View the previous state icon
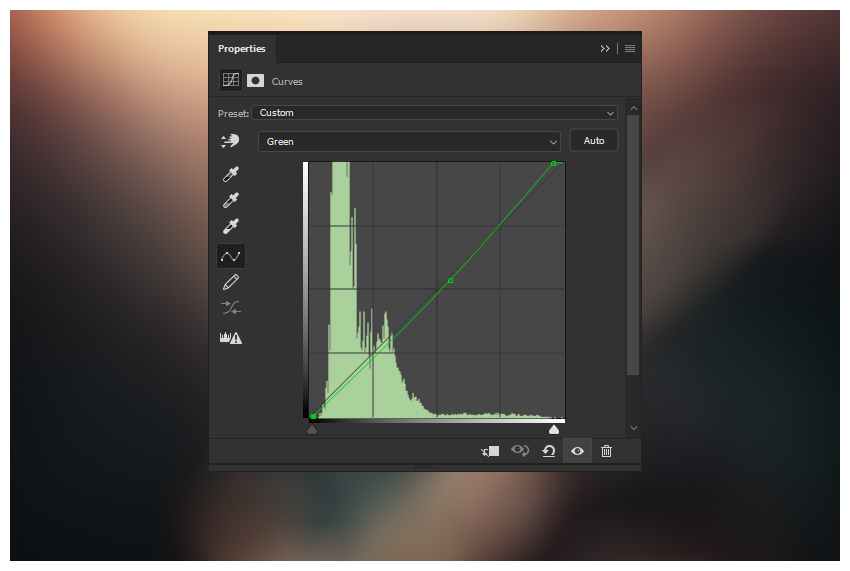Image resolution: width=850 pixels, height=571 pixels. point(520,451)
